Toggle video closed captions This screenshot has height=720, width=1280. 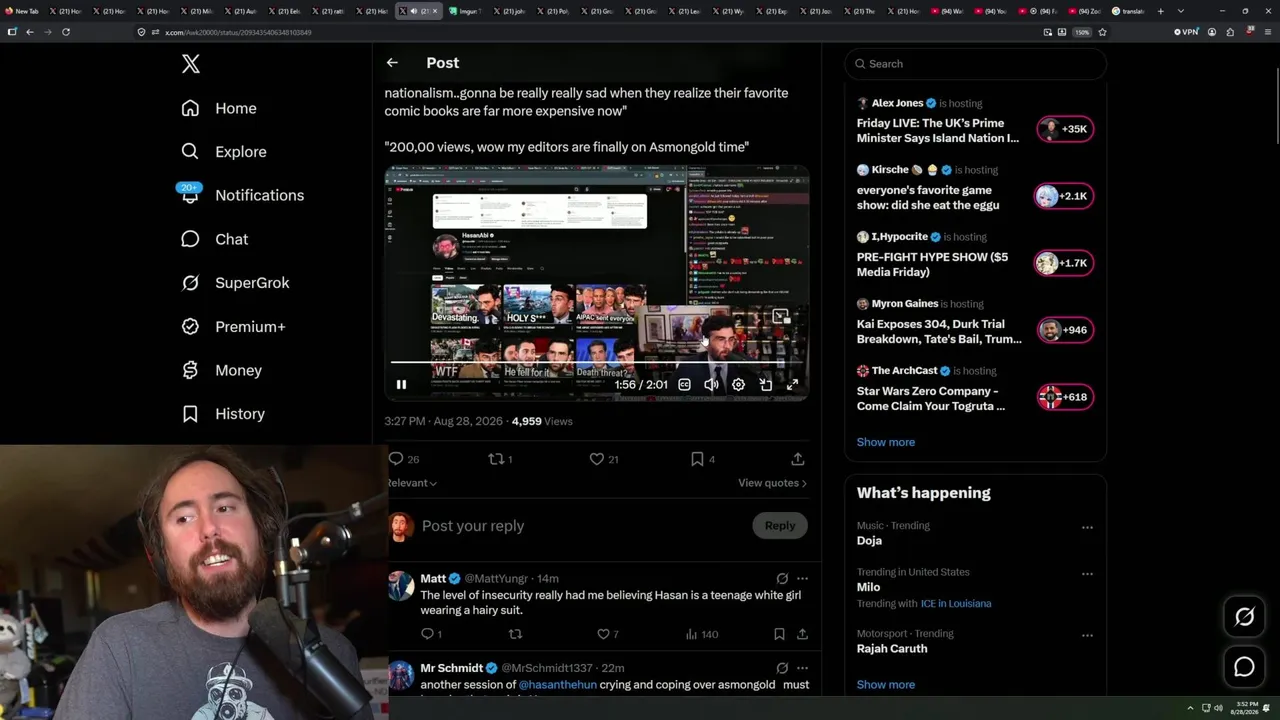[685, 384]
